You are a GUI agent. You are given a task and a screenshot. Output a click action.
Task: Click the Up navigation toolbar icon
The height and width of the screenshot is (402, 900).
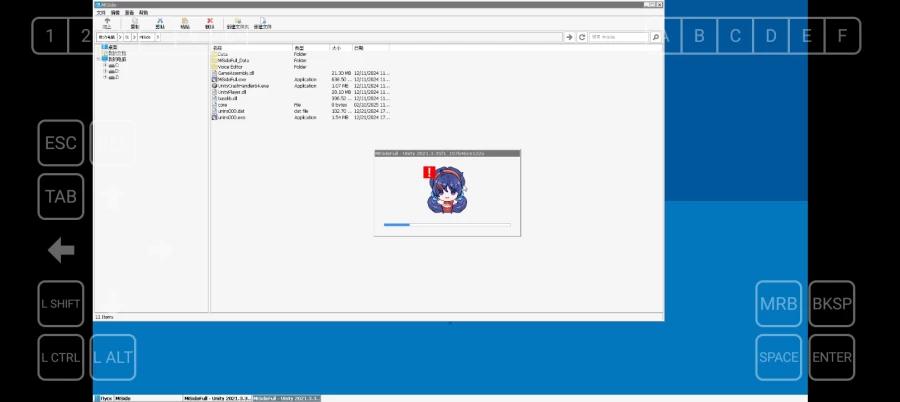(x=107, y=23)
